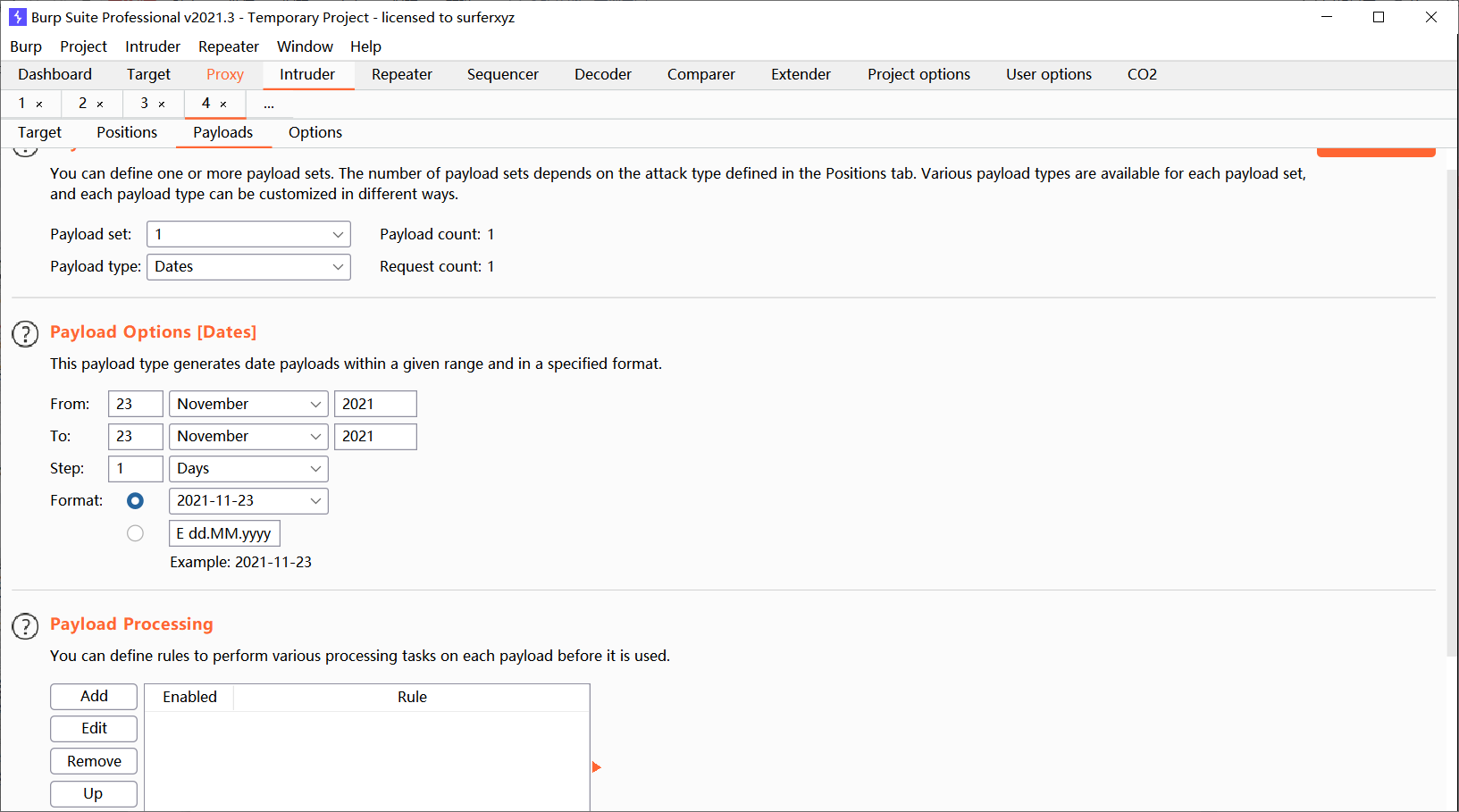The image size is (1459, 812).
Task: Switch to the Proxy tab
Action: pyautogui.click(x=225, y=75)
